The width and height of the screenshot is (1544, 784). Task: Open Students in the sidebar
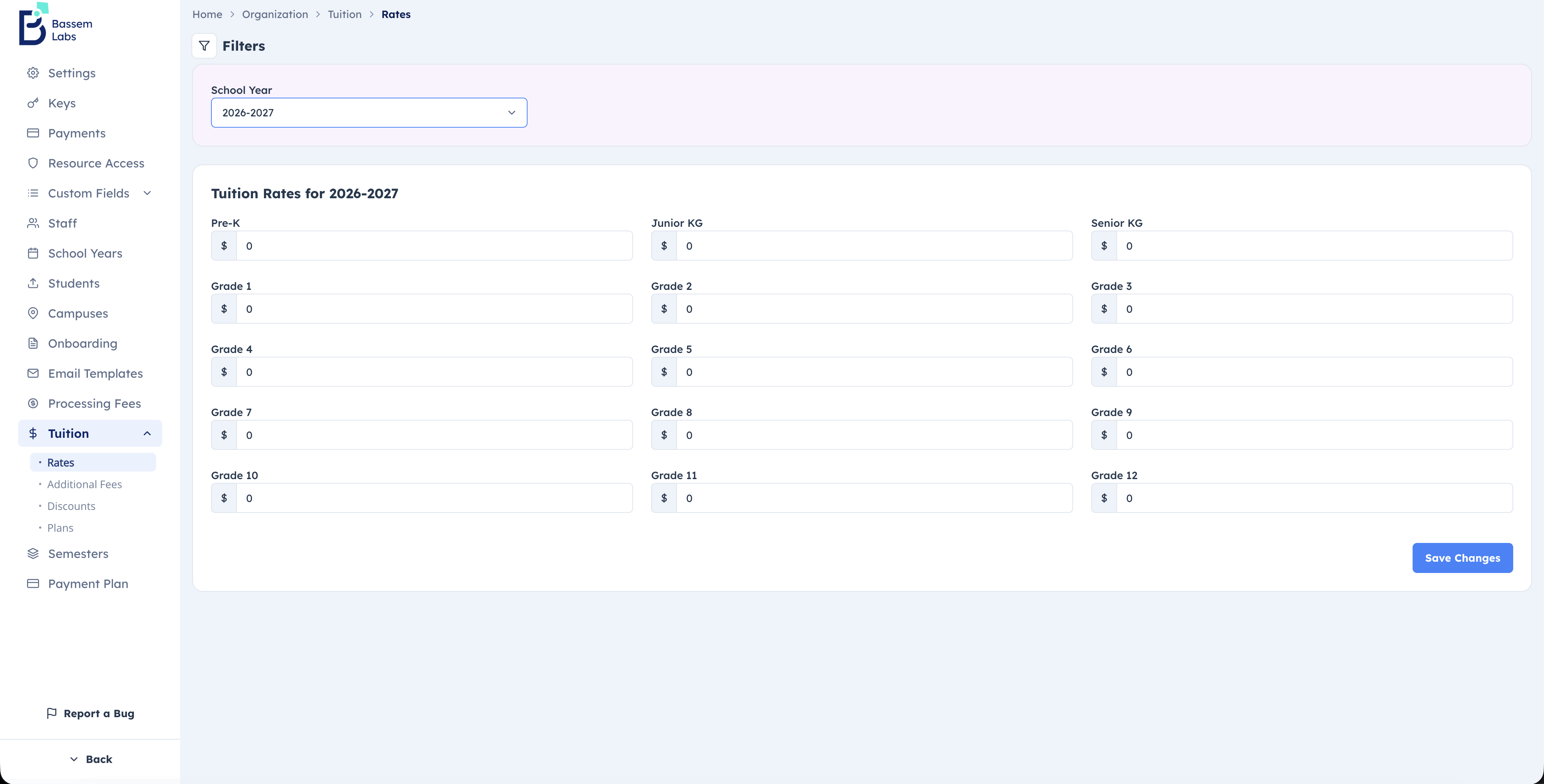pos(90,283)
